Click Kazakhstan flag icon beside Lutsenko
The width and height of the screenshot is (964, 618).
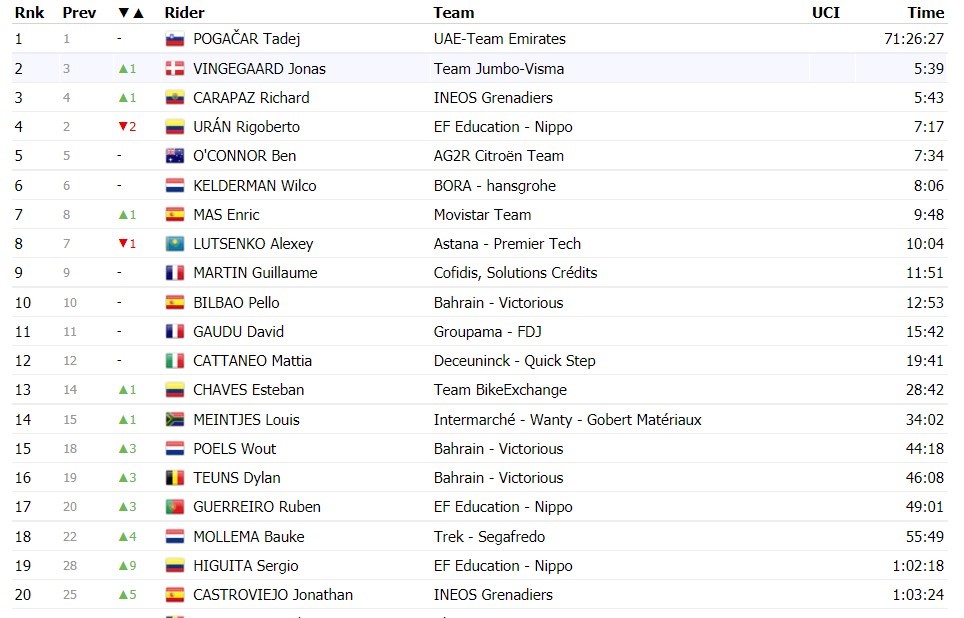[x=174, y=244]
